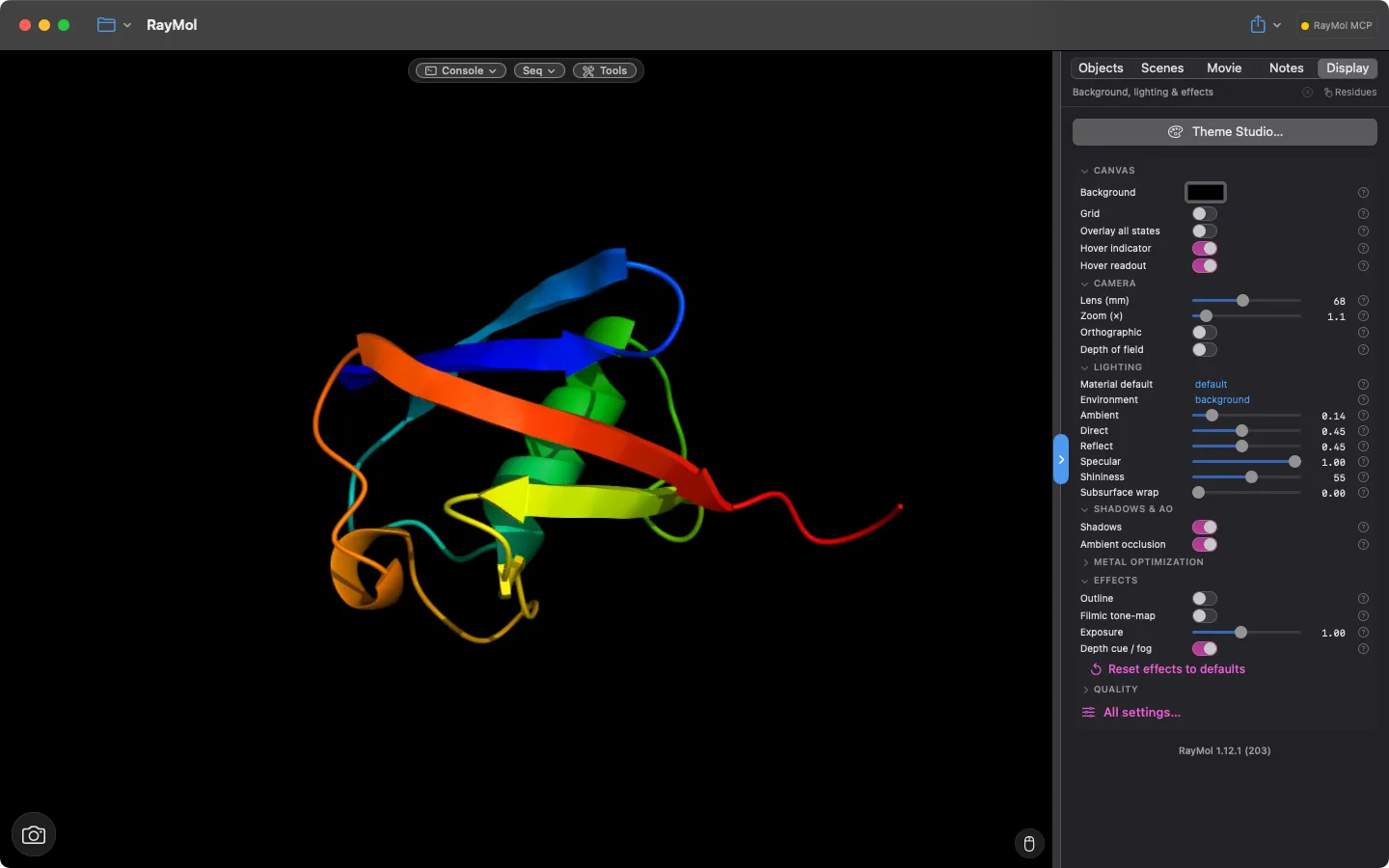This screenshot has width=1389, height=868.
Task: Turn off the Hover readout switch
Action: [x=1205, y=266]
